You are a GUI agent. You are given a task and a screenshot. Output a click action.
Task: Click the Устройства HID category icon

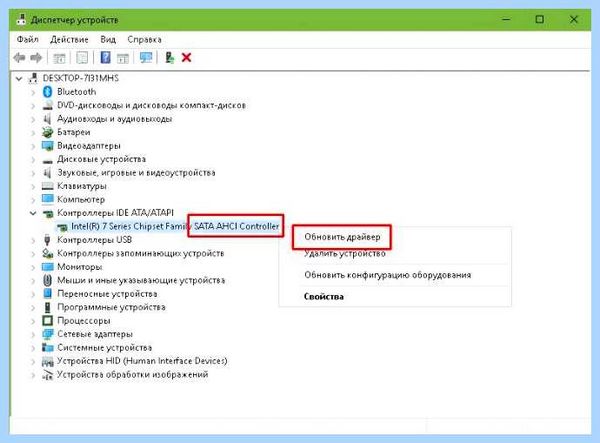tap(47, 361)
